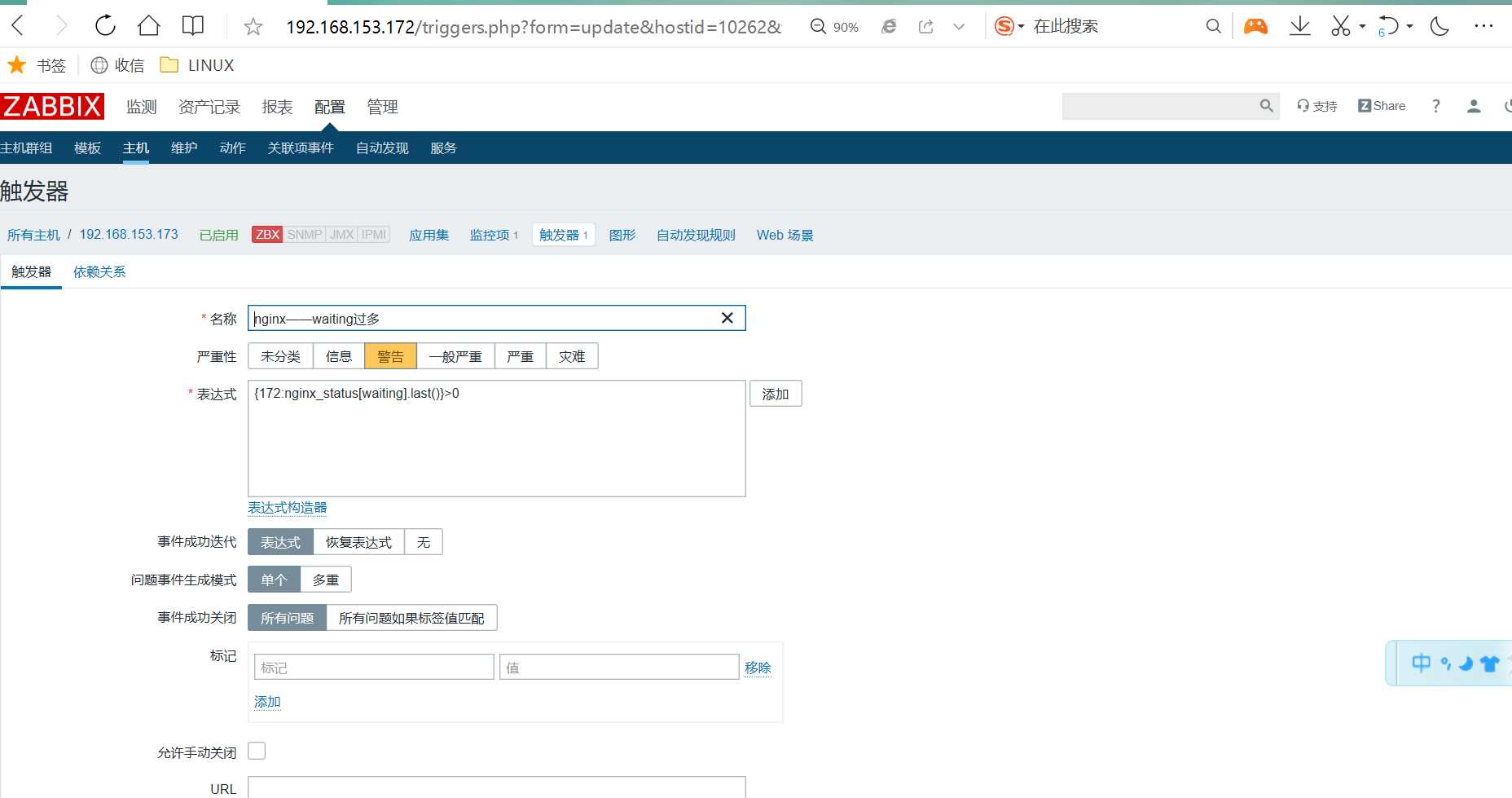Open the 报表 main menu
This screenshot has width=1512, height=798.
[277, 107]
